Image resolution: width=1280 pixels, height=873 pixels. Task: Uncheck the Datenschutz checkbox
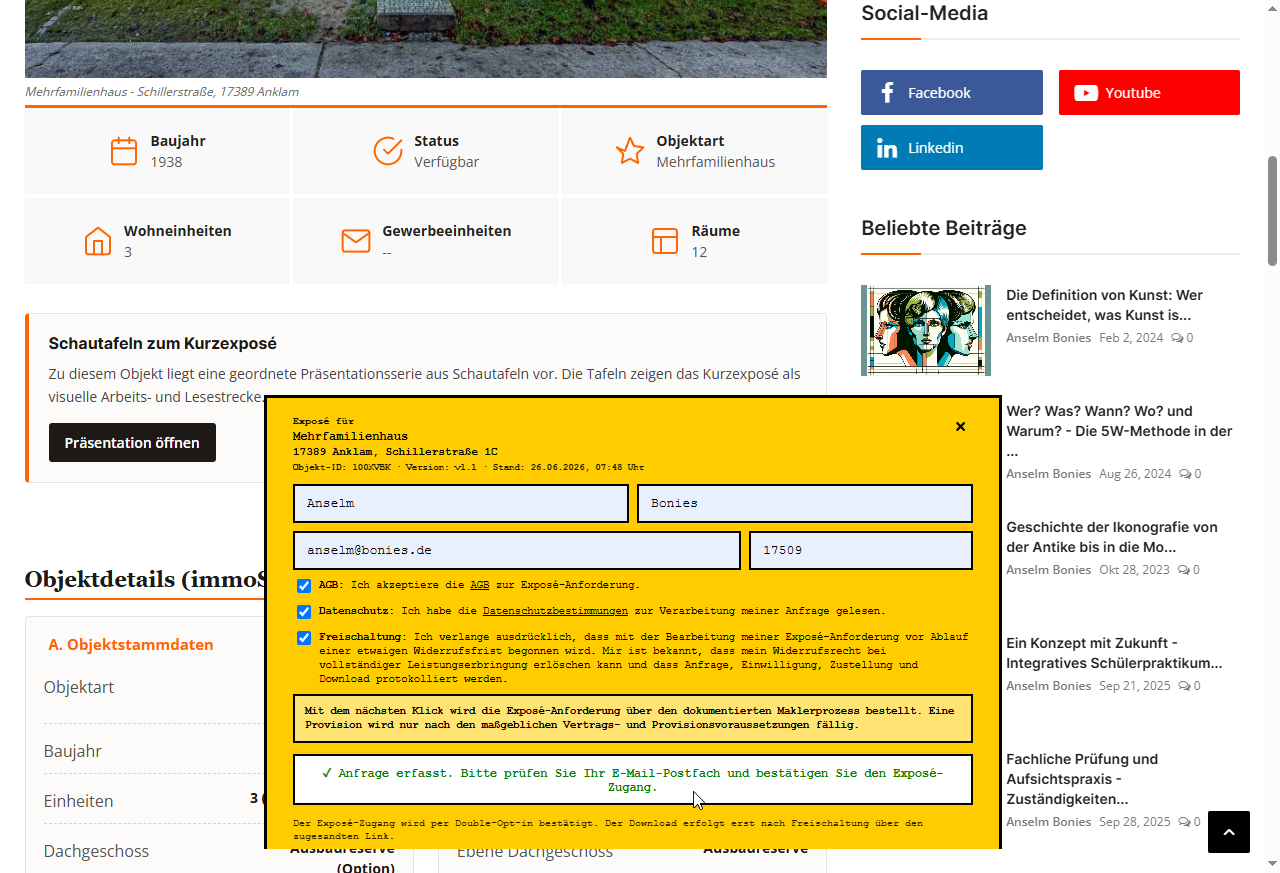tap(304, 612)
